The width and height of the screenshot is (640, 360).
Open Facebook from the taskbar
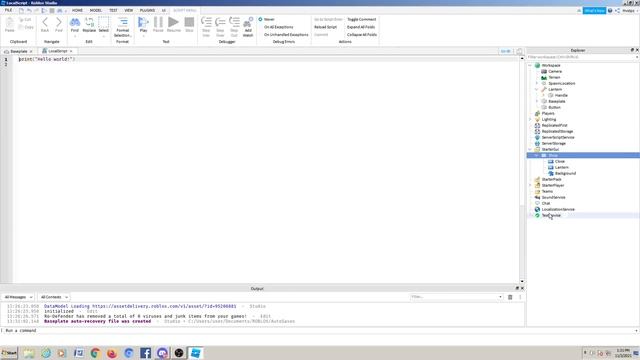coord(145,353)
